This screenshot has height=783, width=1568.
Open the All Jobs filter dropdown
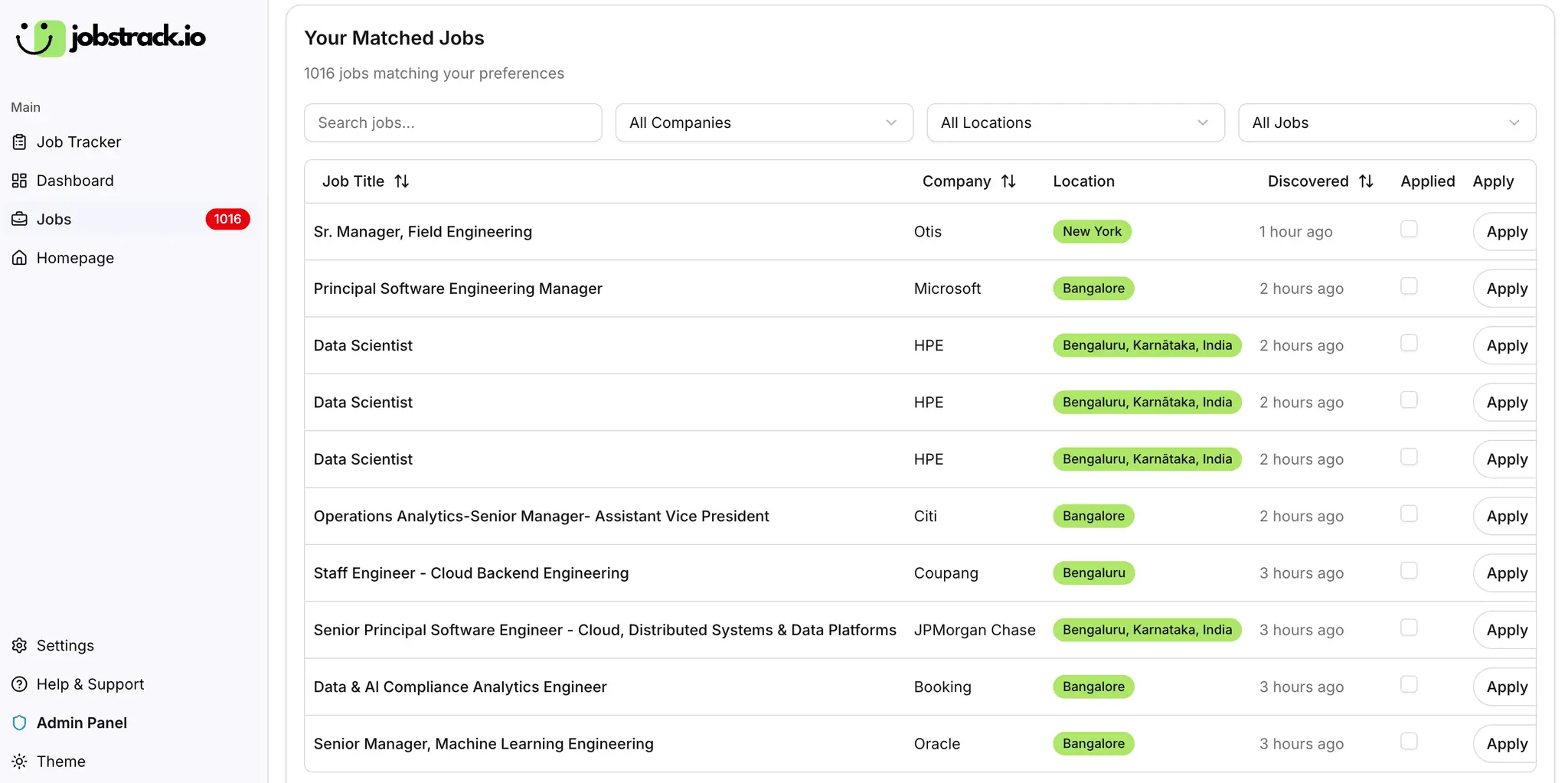click(1387, 122)
